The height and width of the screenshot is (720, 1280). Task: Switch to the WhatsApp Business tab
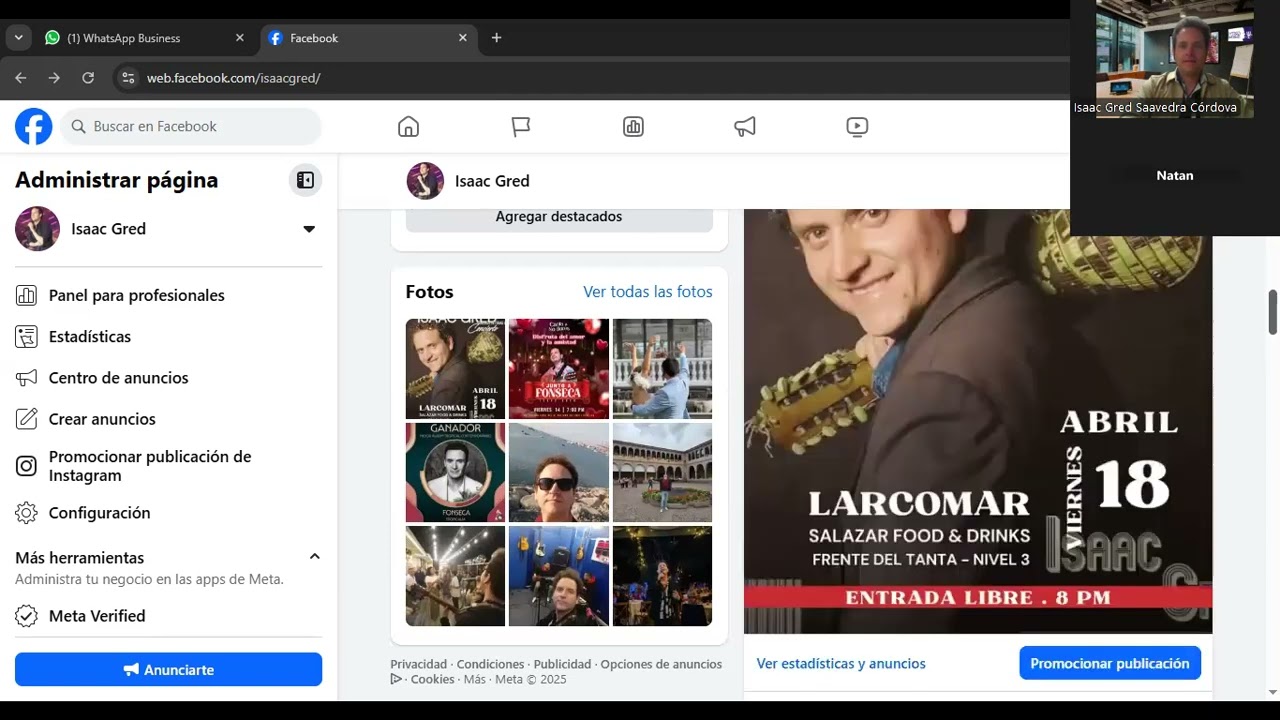145,38
